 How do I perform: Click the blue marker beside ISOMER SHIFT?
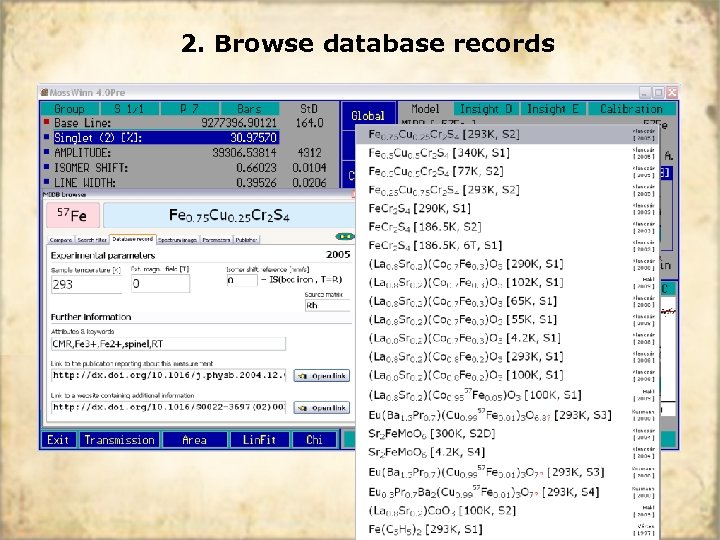point(46,167)
